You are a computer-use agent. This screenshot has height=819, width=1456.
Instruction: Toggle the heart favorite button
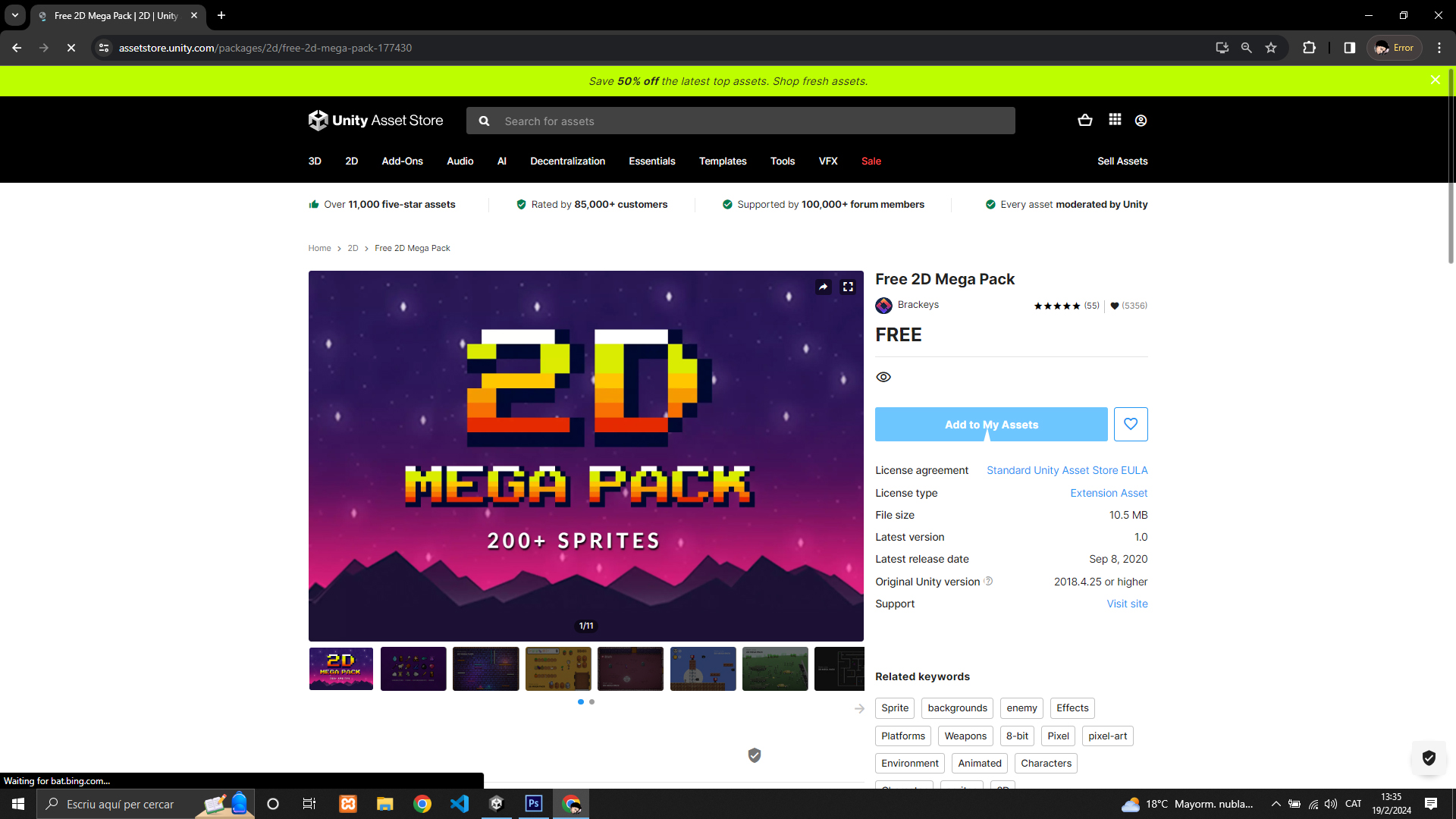point(1130,425)
